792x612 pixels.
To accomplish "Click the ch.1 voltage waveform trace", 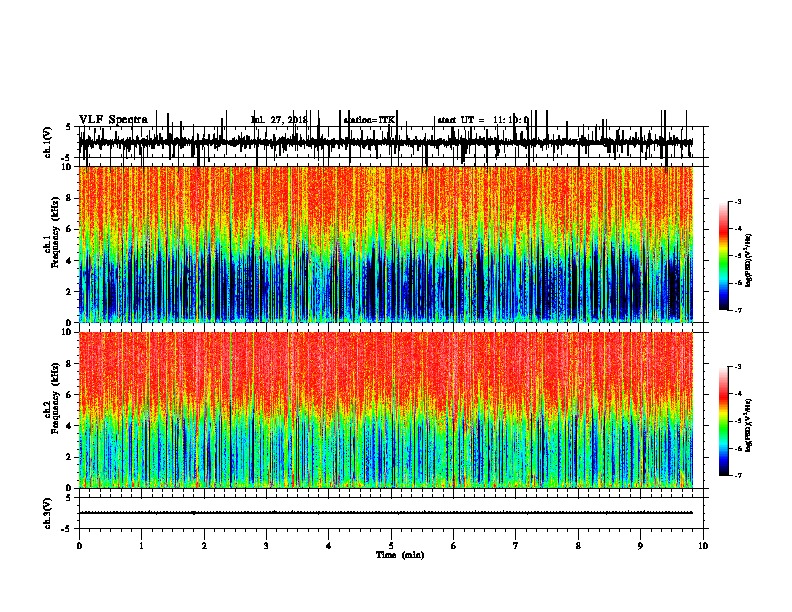I will click(x=386, y=142).
